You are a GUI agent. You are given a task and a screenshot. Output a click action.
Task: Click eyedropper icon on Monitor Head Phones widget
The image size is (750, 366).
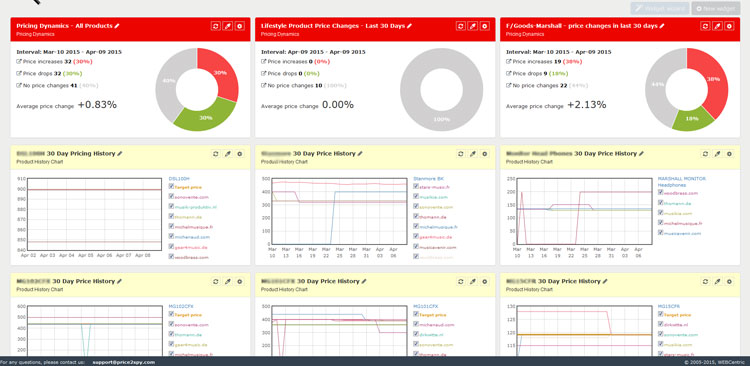point(717,154)
